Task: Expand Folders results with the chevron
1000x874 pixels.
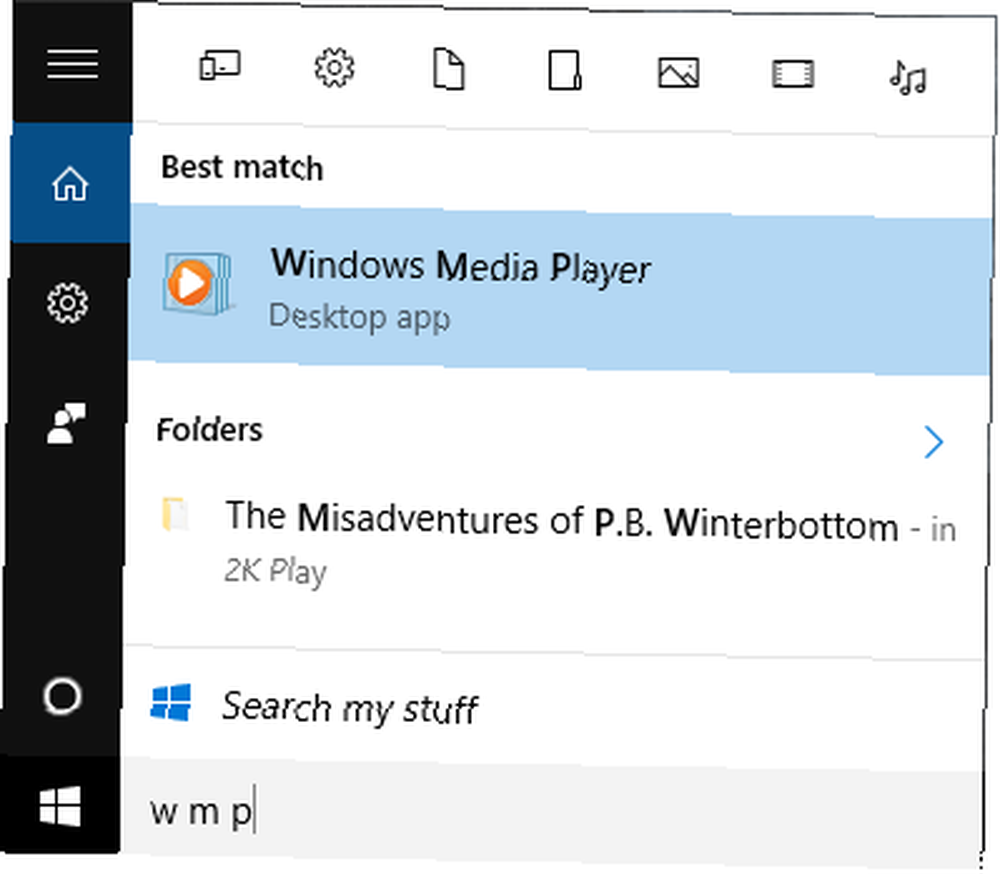Action: [934, 442]
